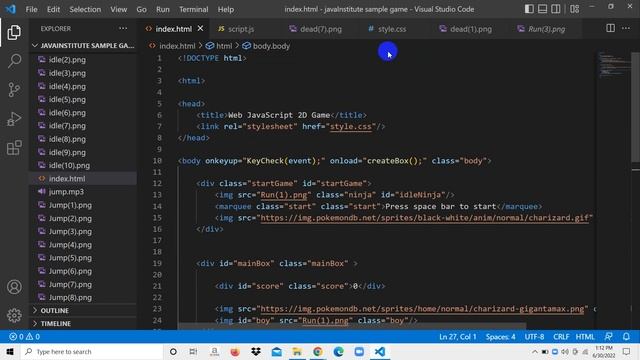The height and width of the screenshot is (360, 640).
Task: Open the Run menu
Action: pos(162,9)
